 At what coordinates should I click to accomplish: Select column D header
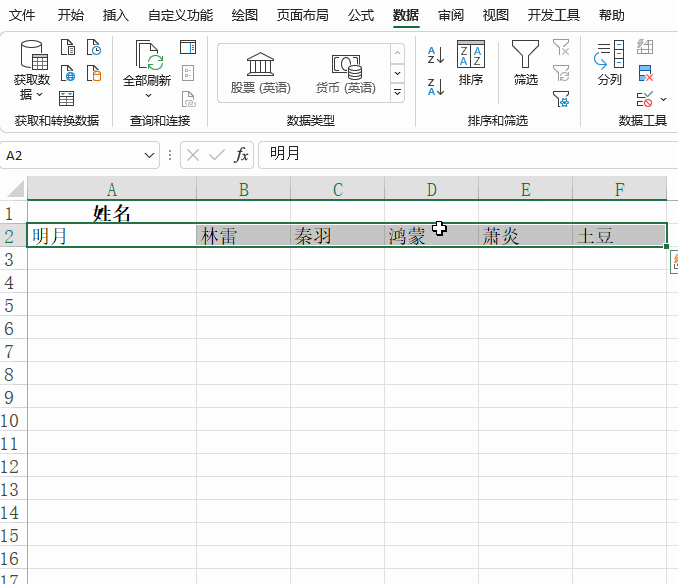click(431, 189)
